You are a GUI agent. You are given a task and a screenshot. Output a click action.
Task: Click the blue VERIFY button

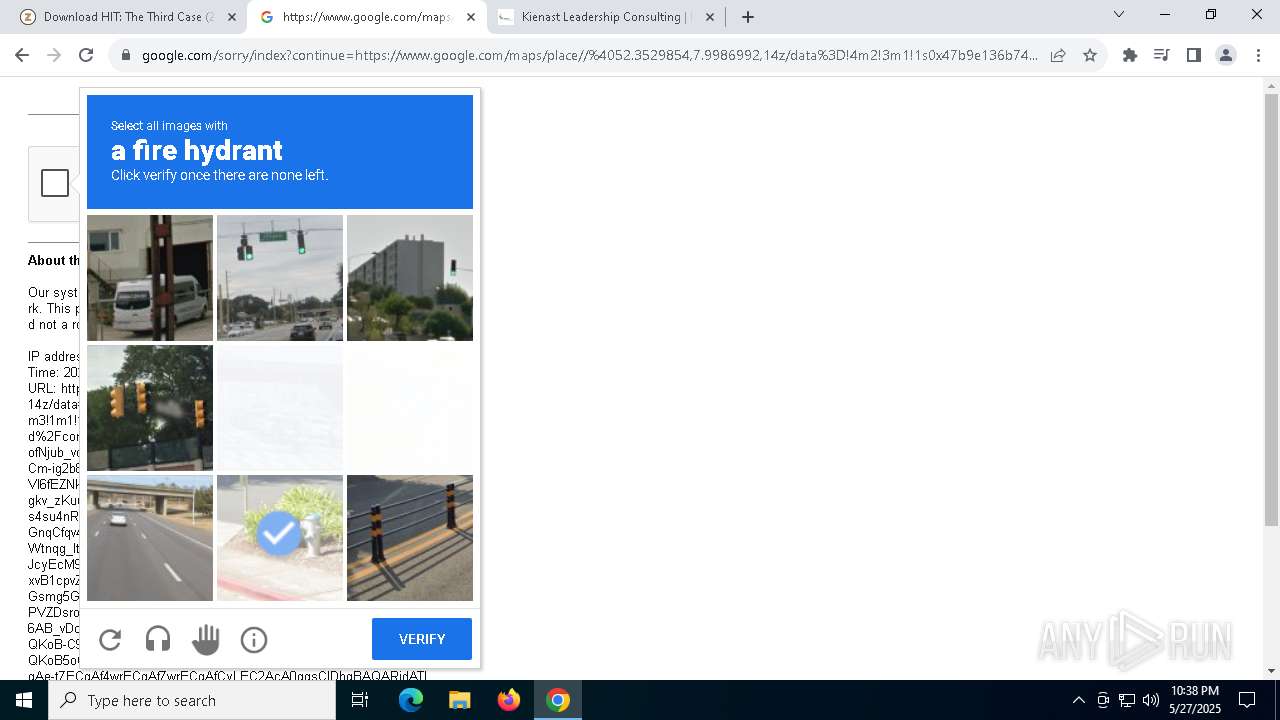pyautogui.click(x=422, y=639)
